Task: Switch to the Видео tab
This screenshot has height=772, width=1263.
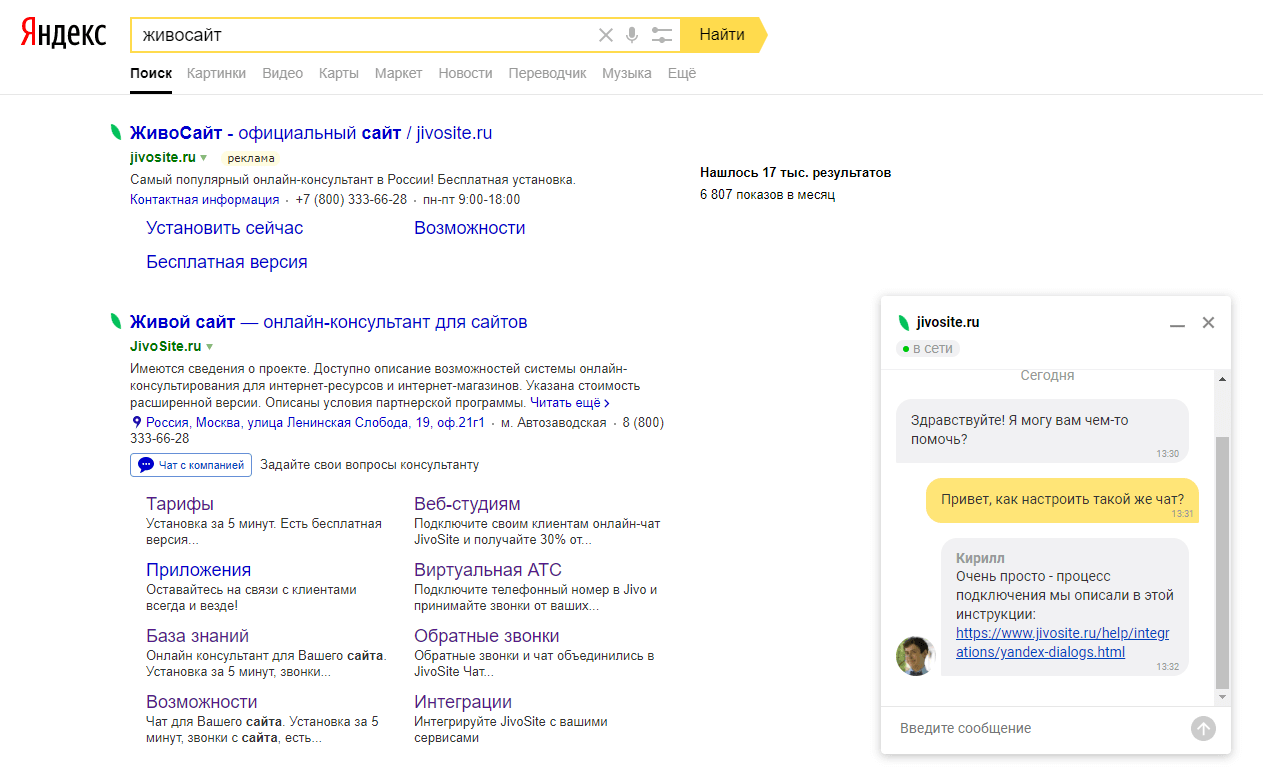Action: (x=282, y=73)
